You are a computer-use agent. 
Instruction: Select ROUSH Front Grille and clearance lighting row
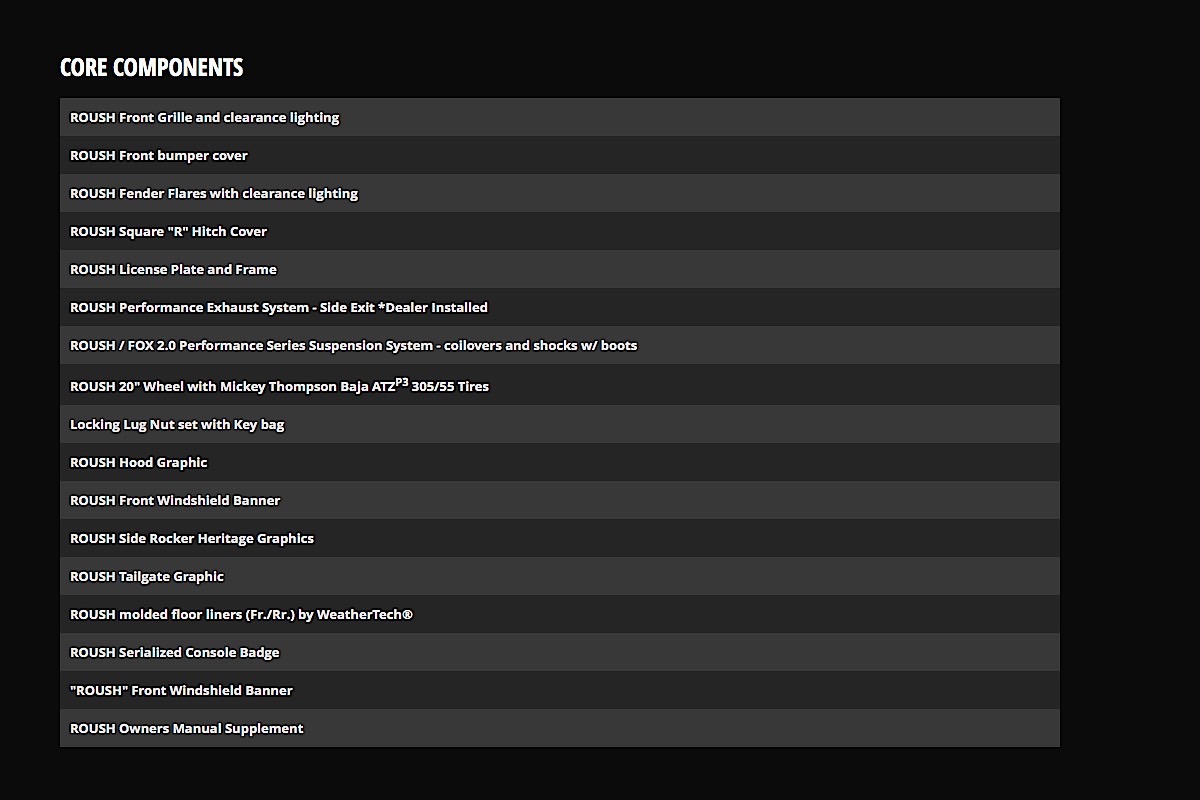pyautogui.click(x=560, y=117)
